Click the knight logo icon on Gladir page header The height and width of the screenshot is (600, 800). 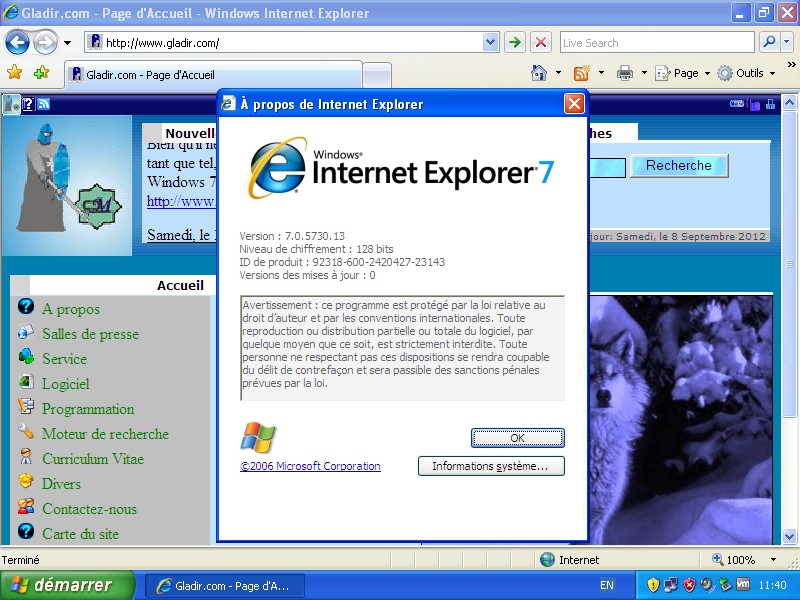[11, 104]
